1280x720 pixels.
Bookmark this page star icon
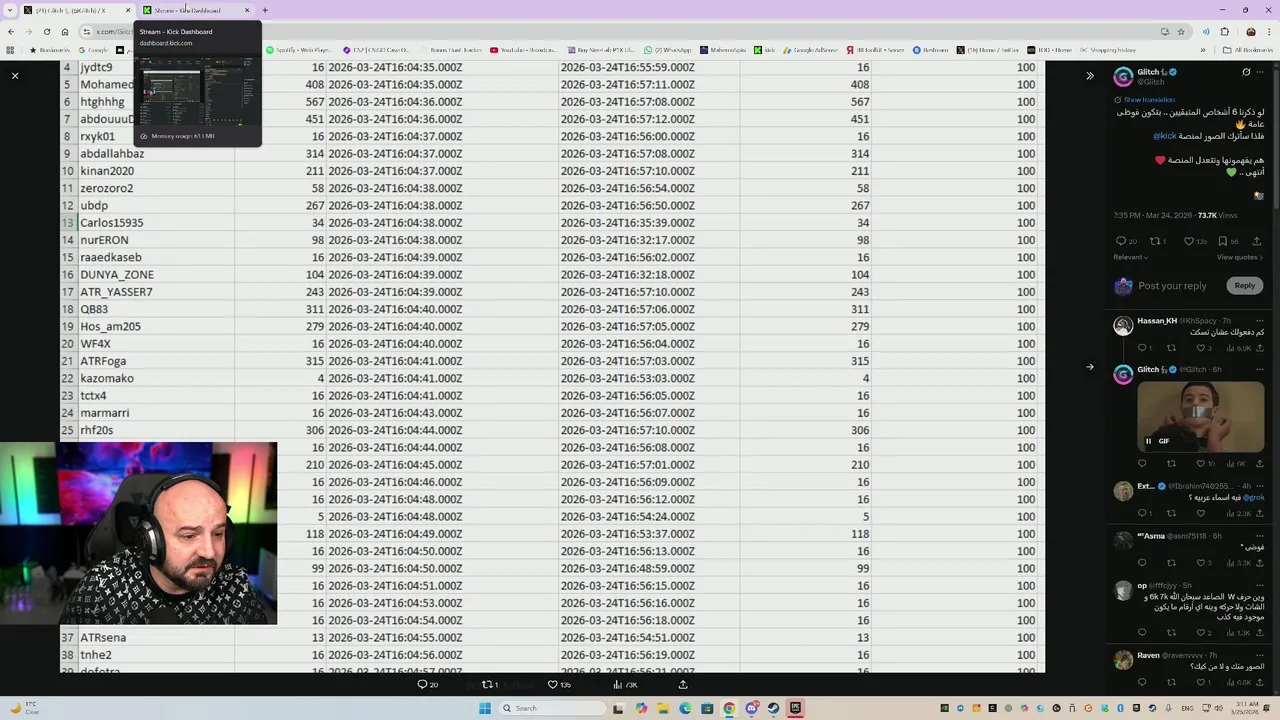1180,31
